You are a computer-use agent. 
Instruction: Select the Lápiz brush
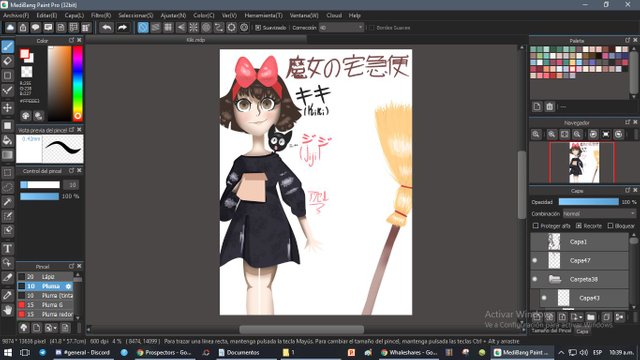tap(45, 277)
